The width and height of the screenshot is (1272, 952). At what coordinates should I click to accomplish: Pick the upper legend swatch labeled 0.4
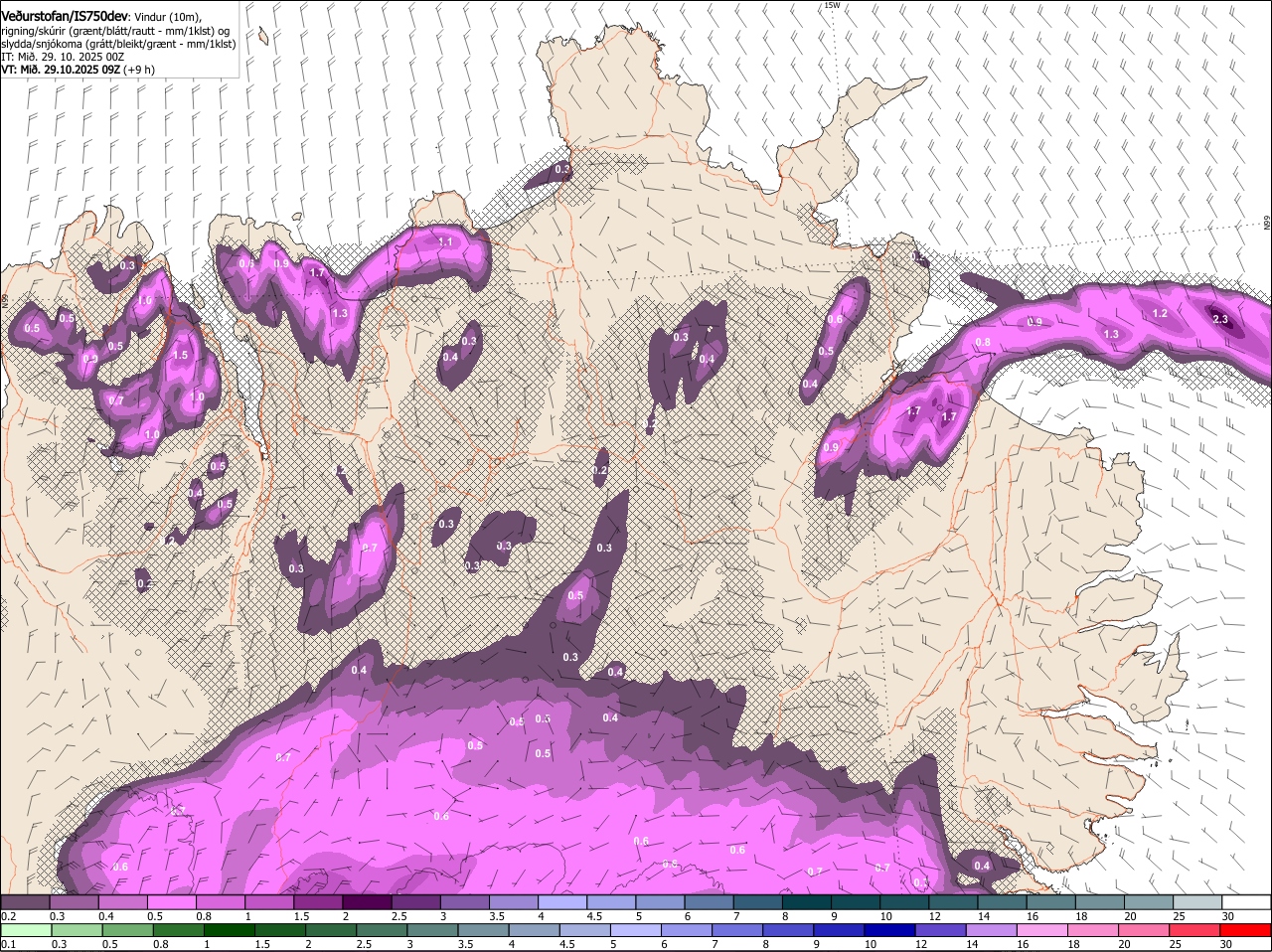[122, 901]
